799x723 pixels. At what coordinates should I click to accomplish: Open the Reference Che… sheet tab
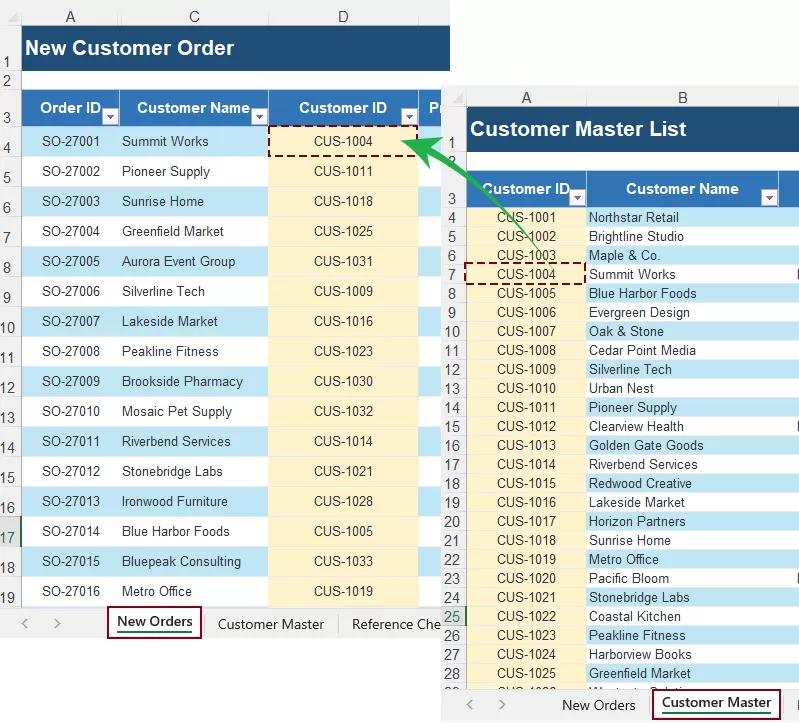pos(396,624)
